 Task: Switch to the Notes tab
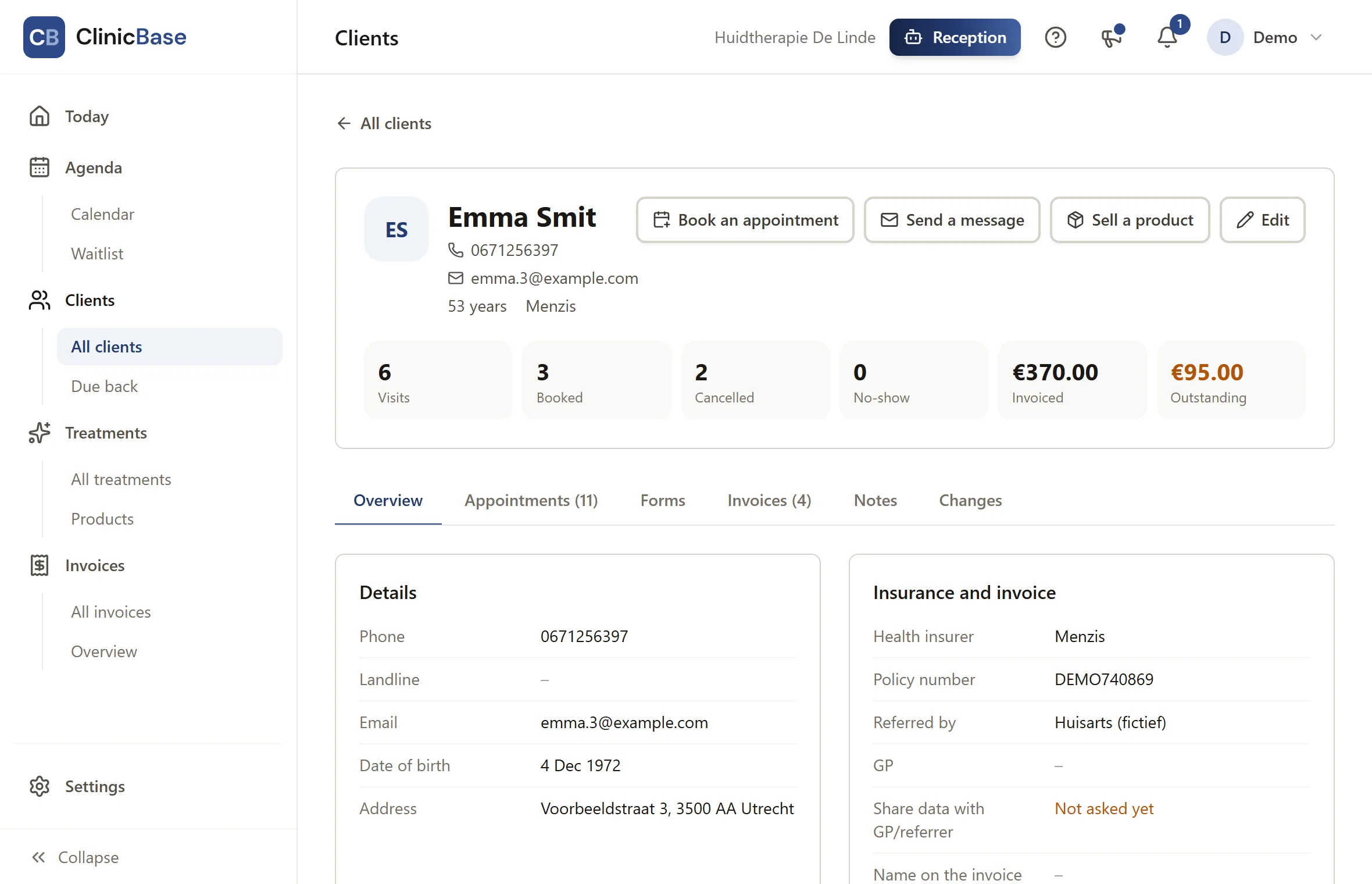coord(875,500)
